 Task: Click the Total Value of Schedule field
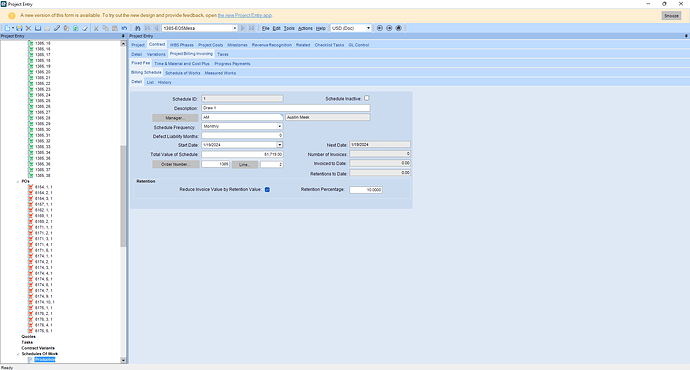point(242,154)
